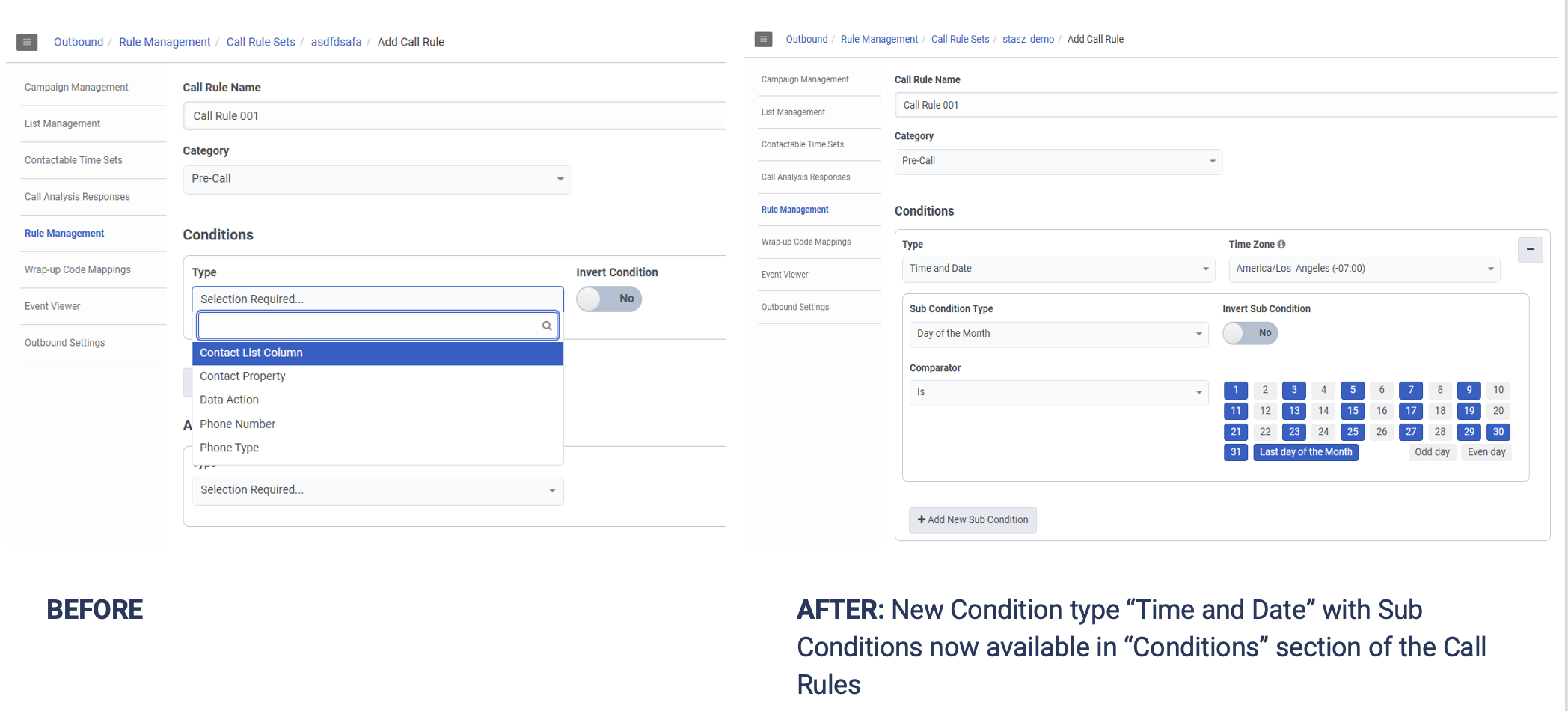Select Phone Number in the dropdown list

click(237, 424)
